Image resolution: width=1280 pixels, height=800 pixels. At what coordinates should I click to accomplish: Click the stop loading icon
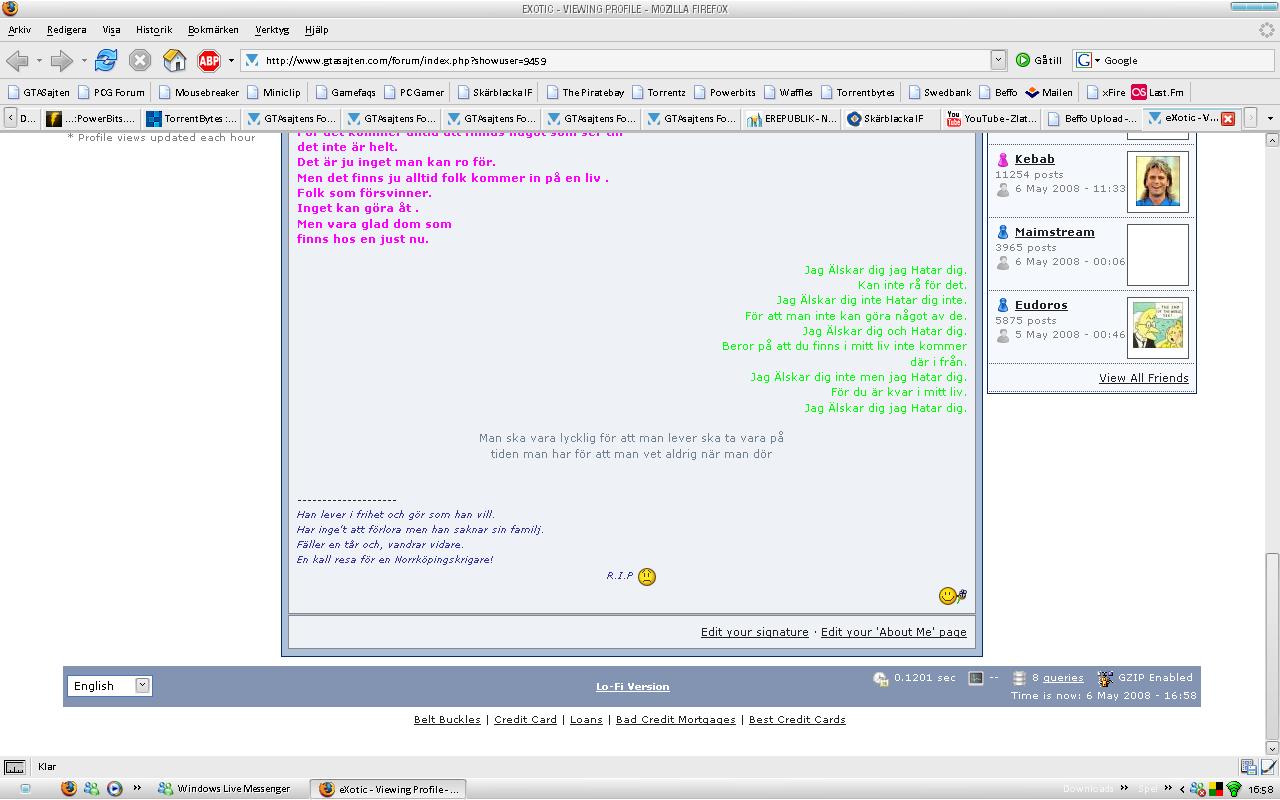tap(140, 61)
